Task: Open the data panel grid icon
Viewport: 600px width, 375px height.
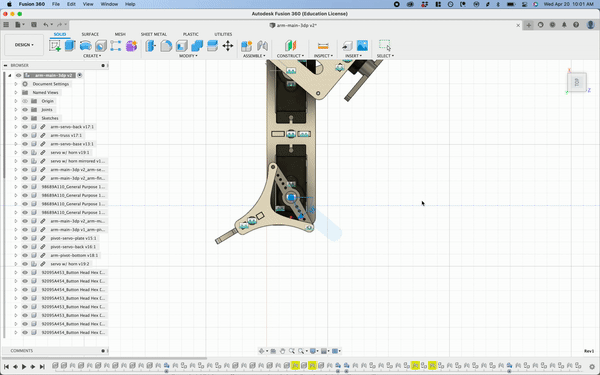Action: 6,25
